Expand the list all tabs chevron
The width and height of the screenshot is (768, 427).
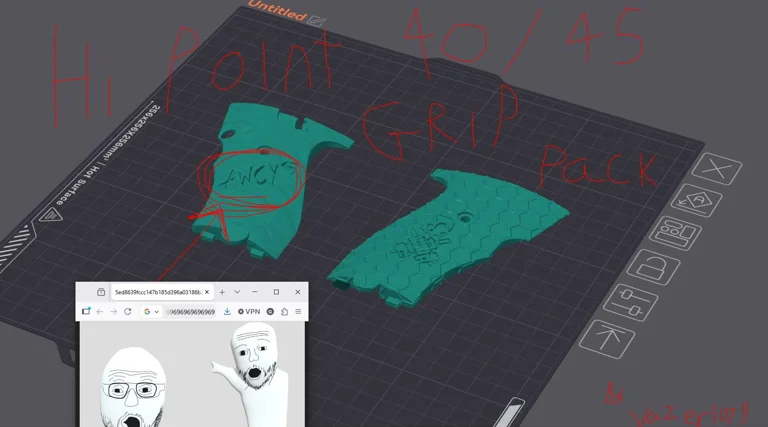[237, 292]
